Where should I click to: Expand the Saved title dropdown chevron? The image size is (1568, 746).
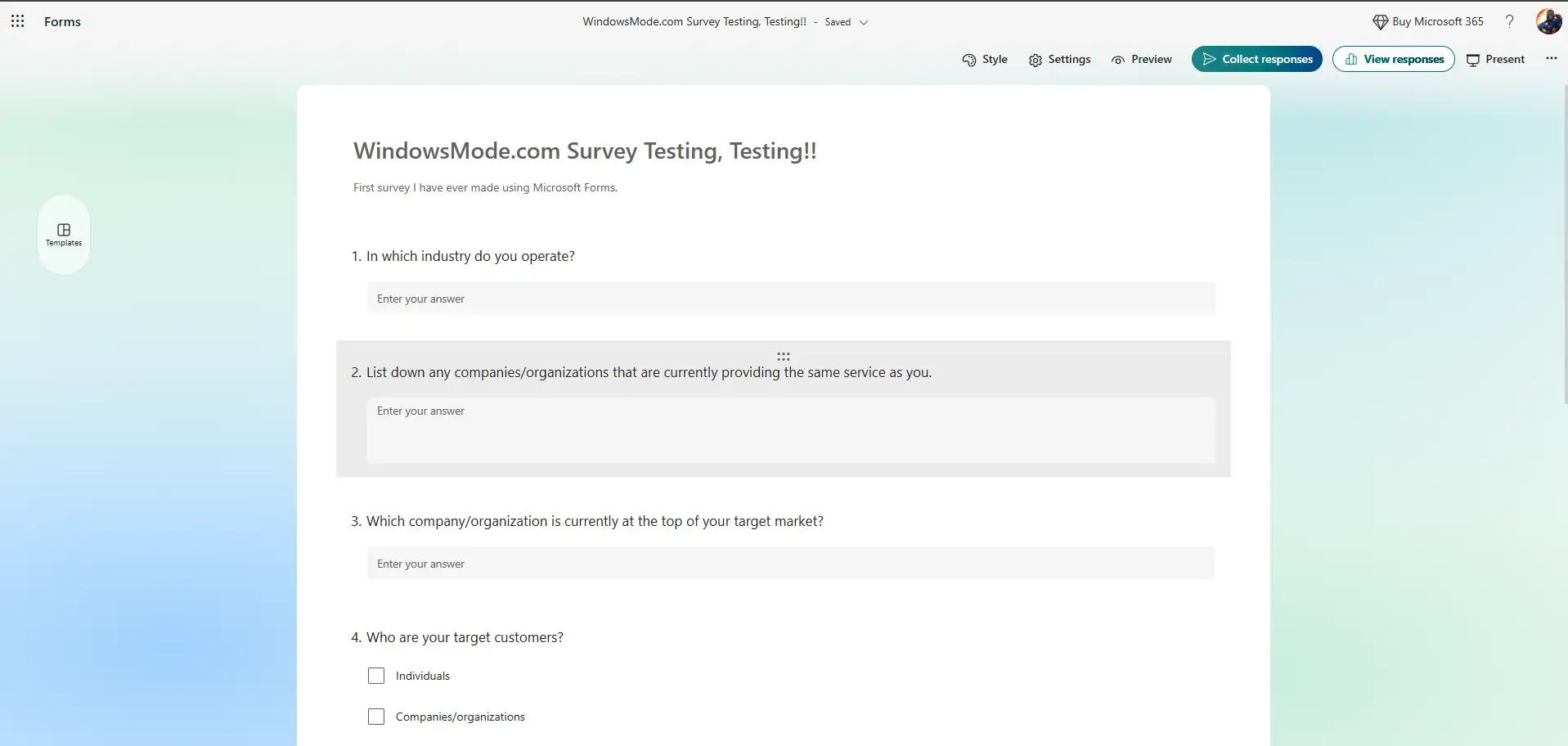point(864,23)
